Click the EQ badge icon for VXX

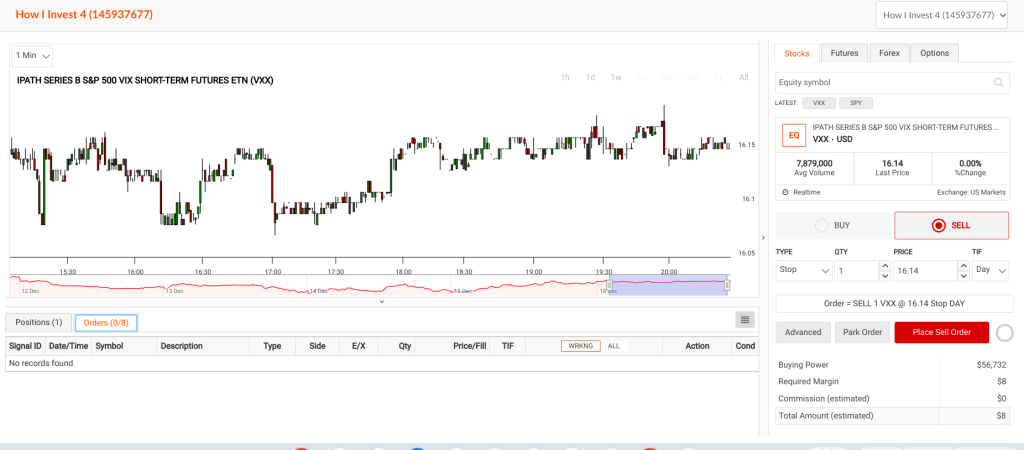(x=794, y=133)
